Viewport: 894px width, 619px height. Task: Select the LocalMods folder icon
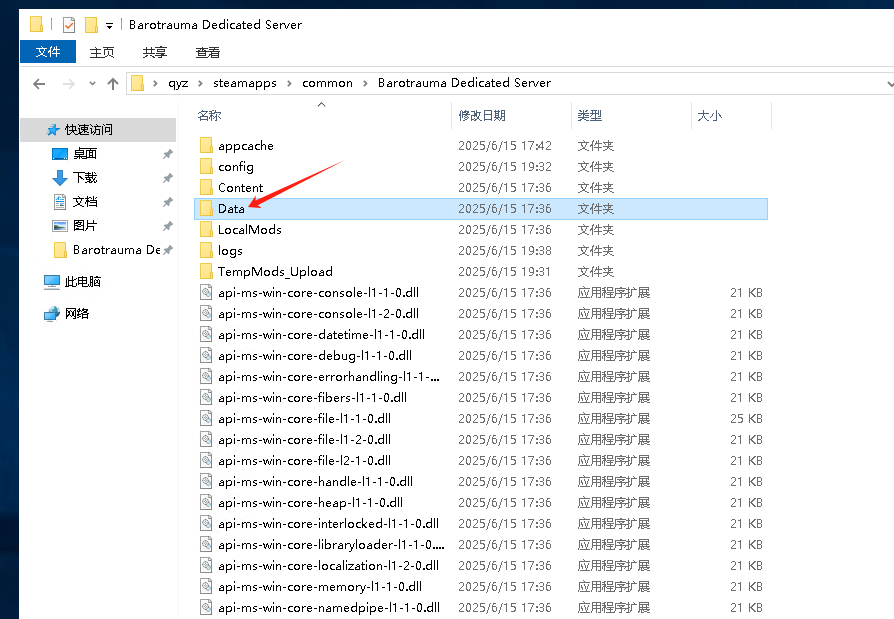[x=206, y=230]
